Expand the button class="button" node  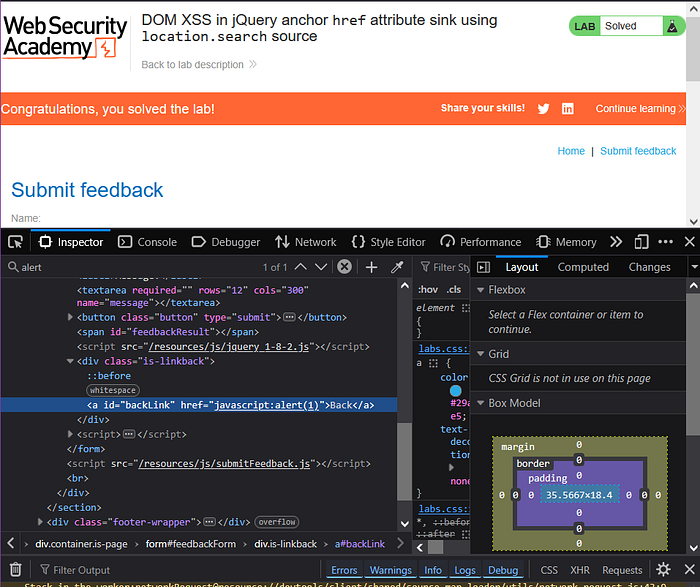click(x=70, y=317)
